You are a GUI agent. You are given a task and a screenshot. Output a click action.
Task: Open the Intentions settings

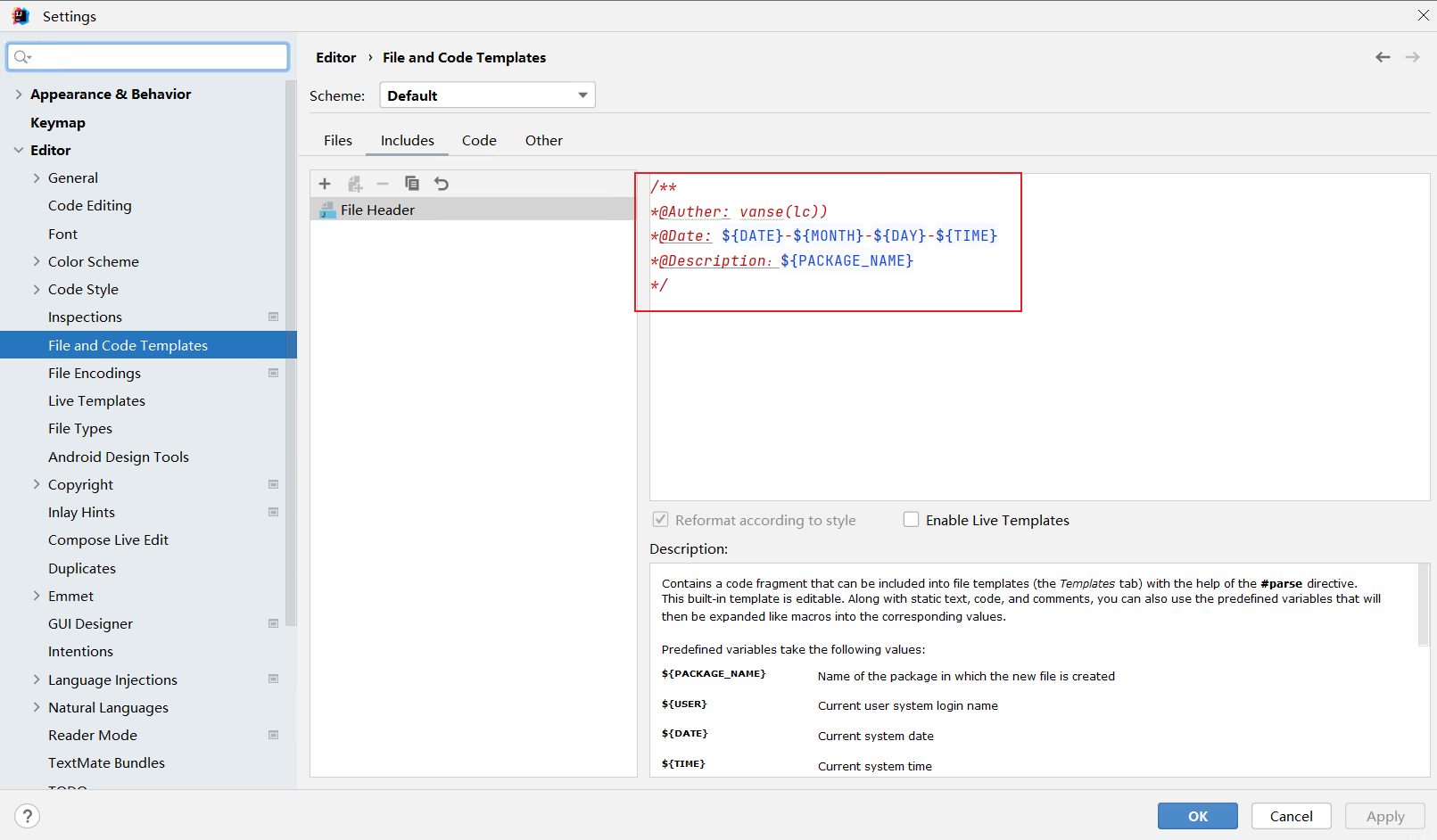(80, 651)
